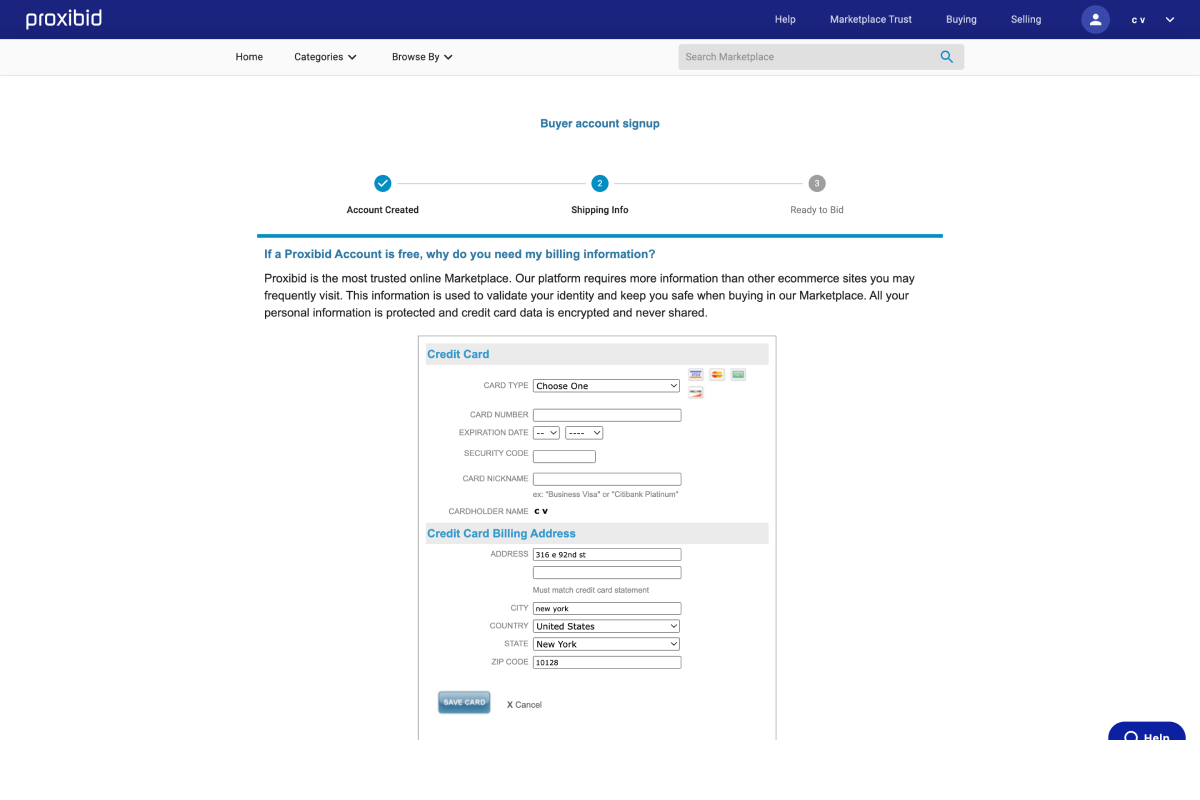
Task: Click step 3 Ready to Bid circle
Action: [x=817, y=183]
